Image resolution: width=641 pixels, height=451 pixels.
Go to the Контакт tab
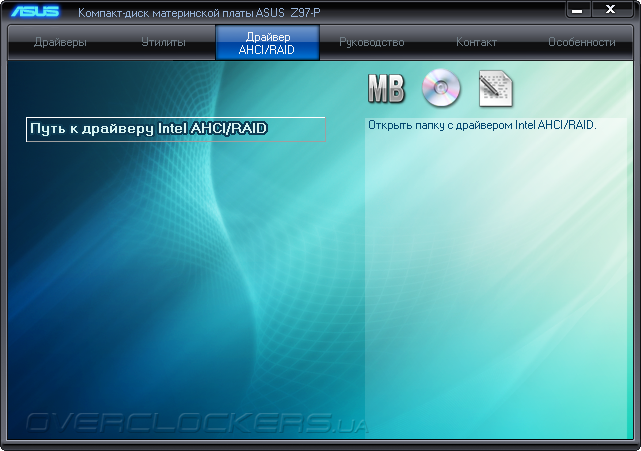coord(476,42)
